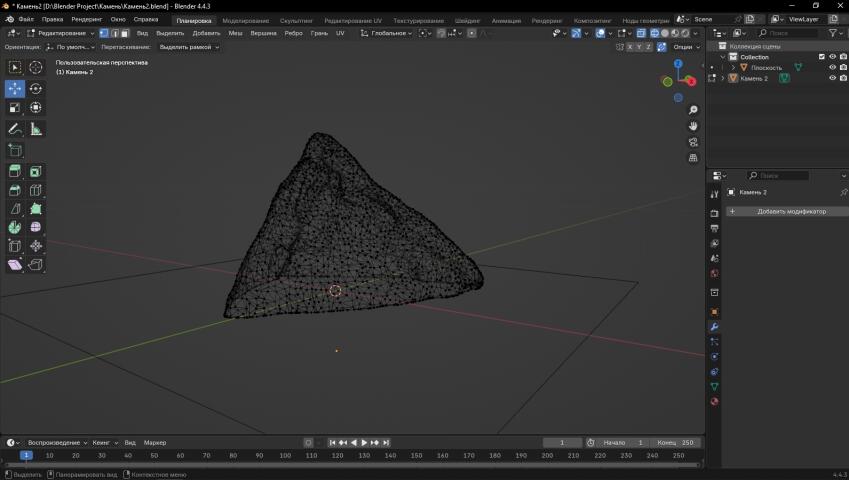Open the Render properties tab
Screen dimensions: 849x480
(714, 213)
